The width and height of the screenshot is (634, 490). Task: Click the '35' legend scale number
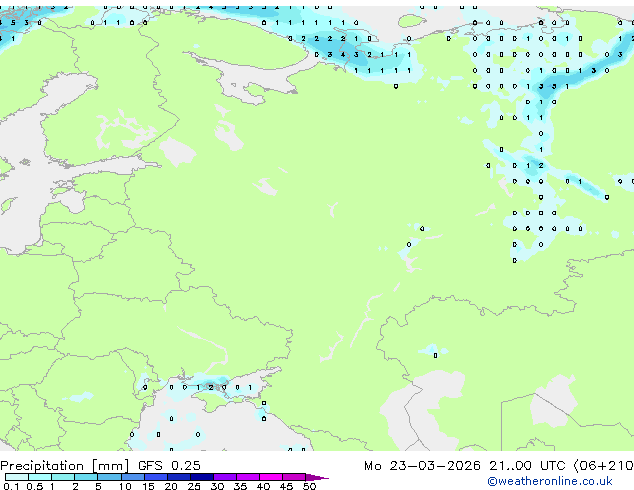point(240,486)
